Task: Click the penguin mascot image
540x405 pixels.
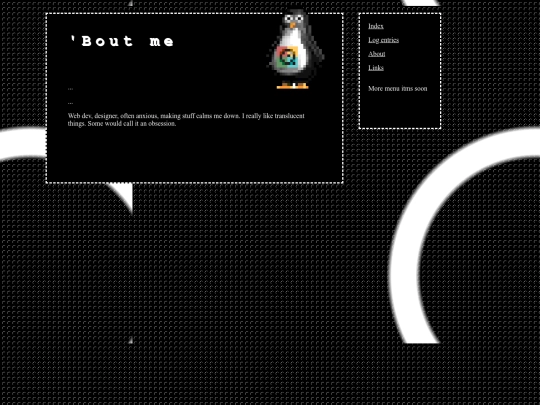Action: coord(295,49)
